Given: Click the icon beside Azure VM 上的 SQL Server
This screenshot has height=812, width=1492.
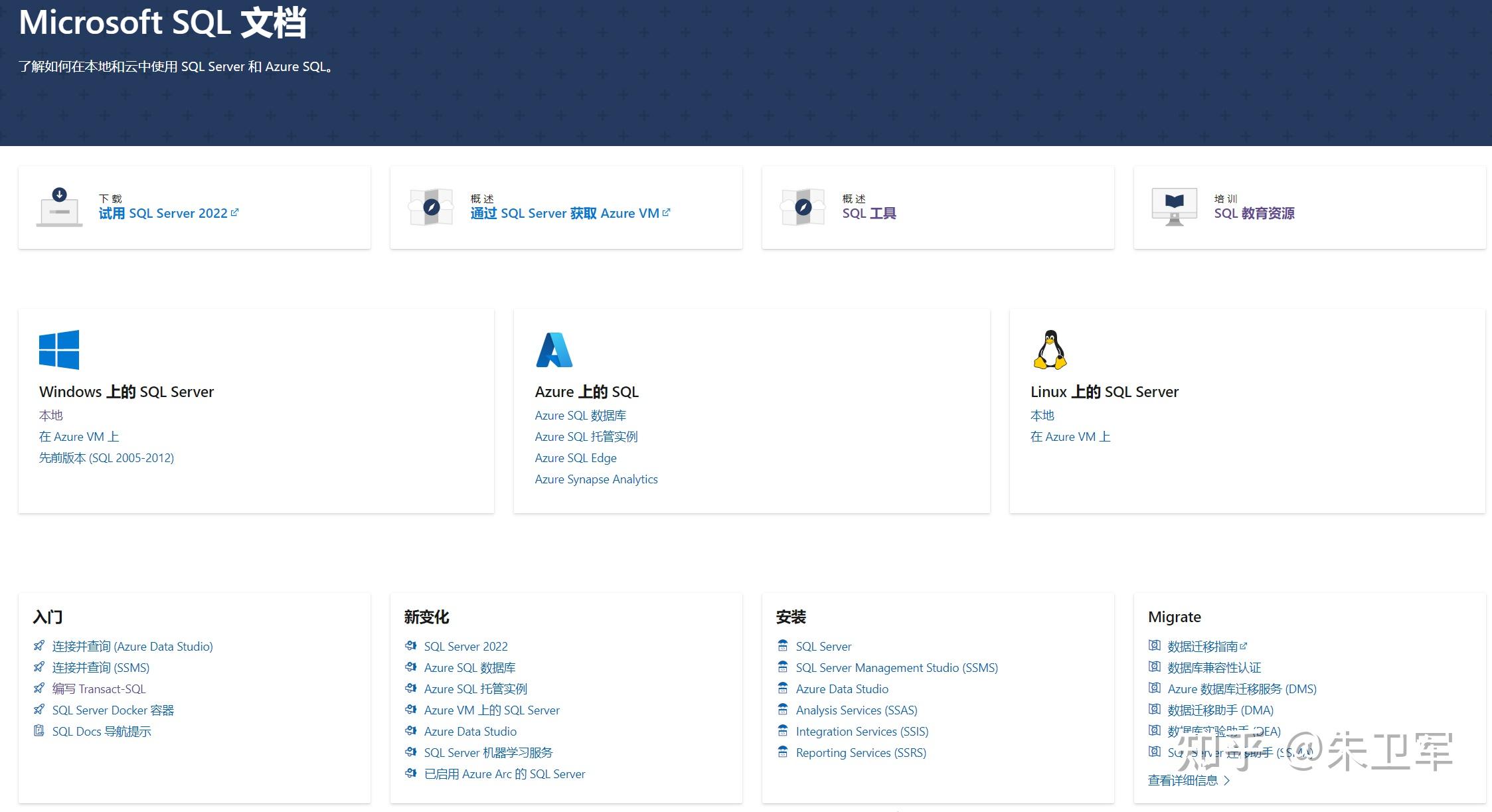Looking at the screenshot, I should (411, 709).
